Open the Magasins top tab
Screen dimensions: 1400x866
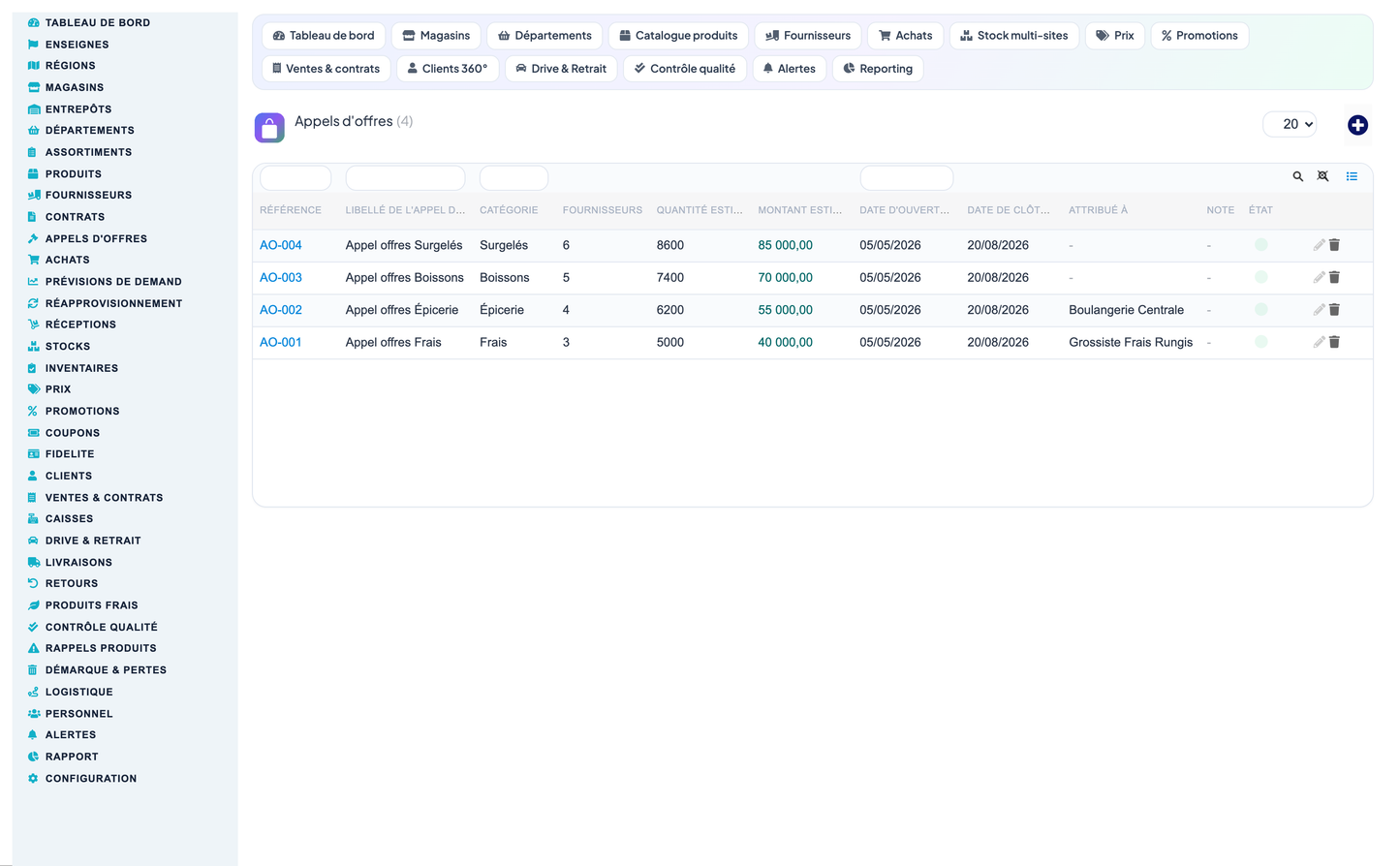click(x=436, y=36)
